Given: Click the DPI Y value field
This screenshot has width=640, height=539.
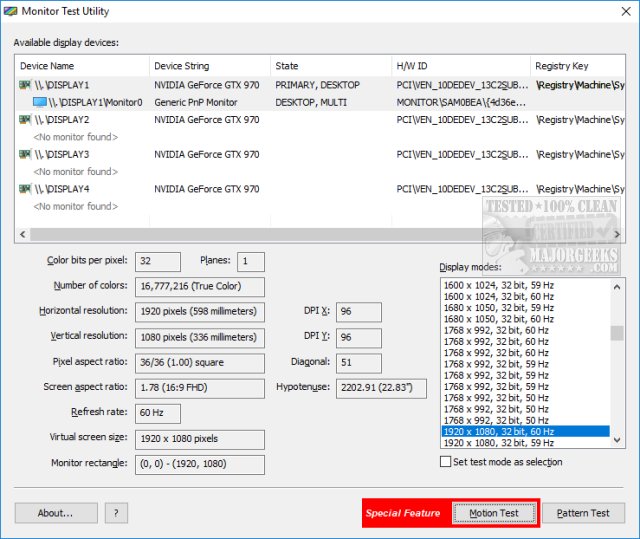Looking at the screenshot, I should 359,338.
